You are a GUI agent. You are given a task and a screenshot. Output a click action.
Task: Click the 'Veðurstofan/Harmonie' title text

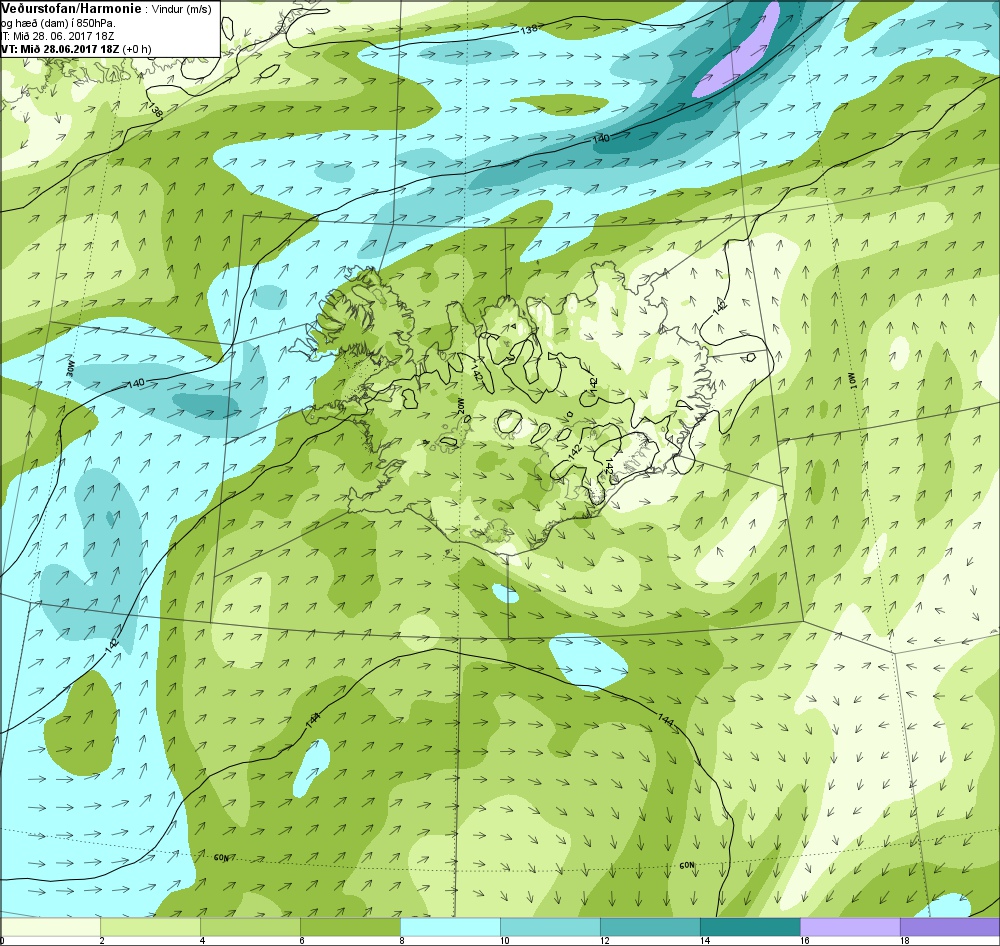(71, 9)
